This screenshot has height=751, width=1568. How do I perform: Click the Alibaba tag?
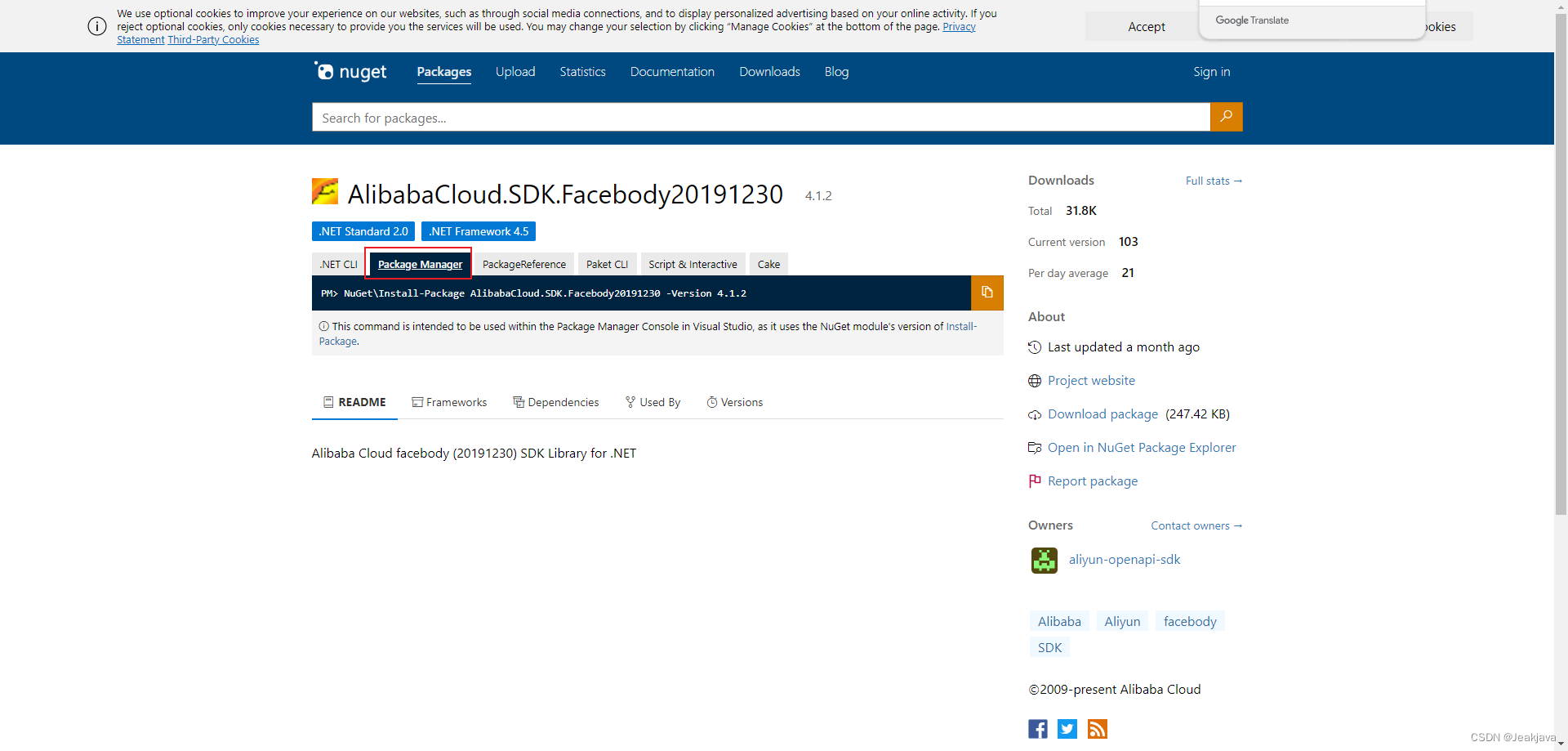pyautogui.click(x=1059, y=621)
